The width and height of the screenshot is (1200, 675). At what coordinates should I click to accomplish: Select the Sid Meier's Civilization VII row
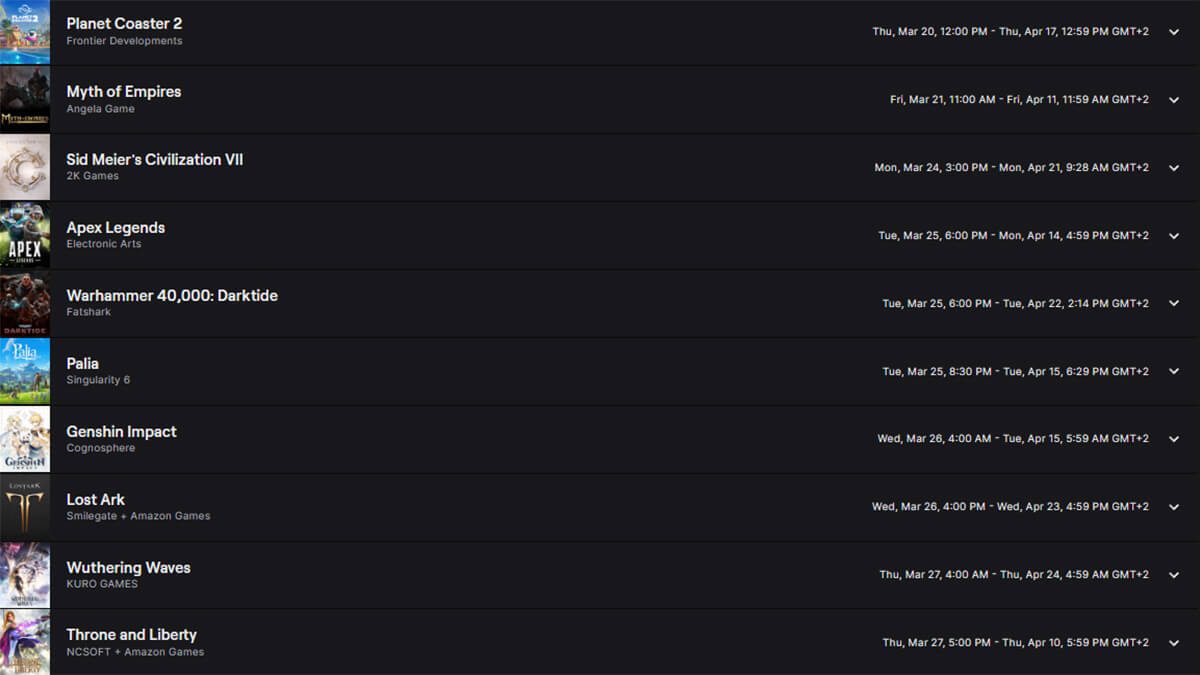(x=600, y=167)
